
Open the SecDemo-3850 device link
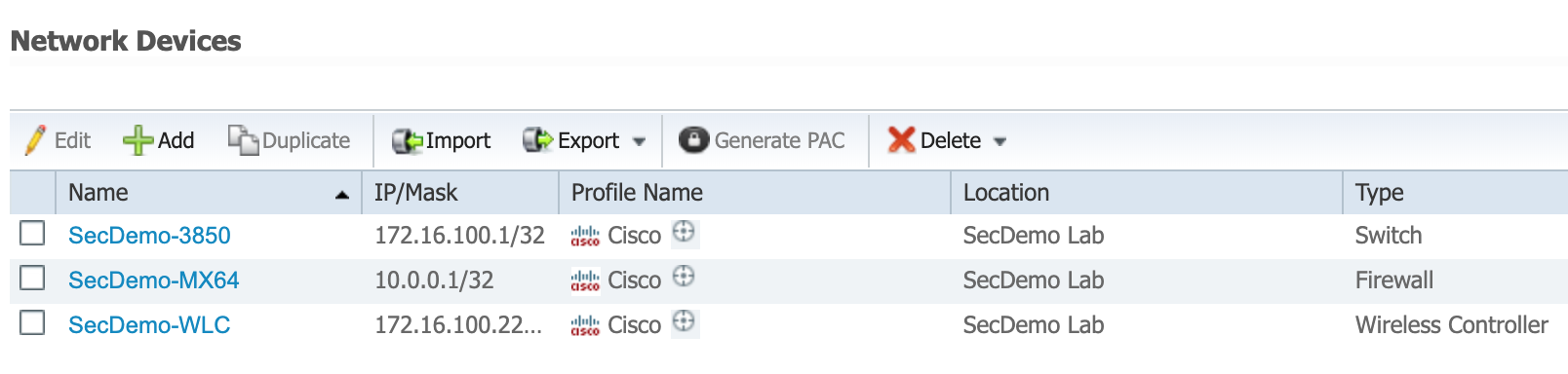point(149,236)
